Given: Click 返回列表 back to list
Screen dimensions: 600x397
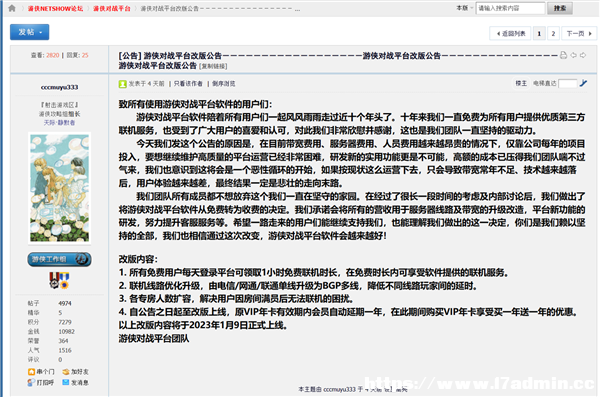Looking at the screenshot, I should [510, 34].
